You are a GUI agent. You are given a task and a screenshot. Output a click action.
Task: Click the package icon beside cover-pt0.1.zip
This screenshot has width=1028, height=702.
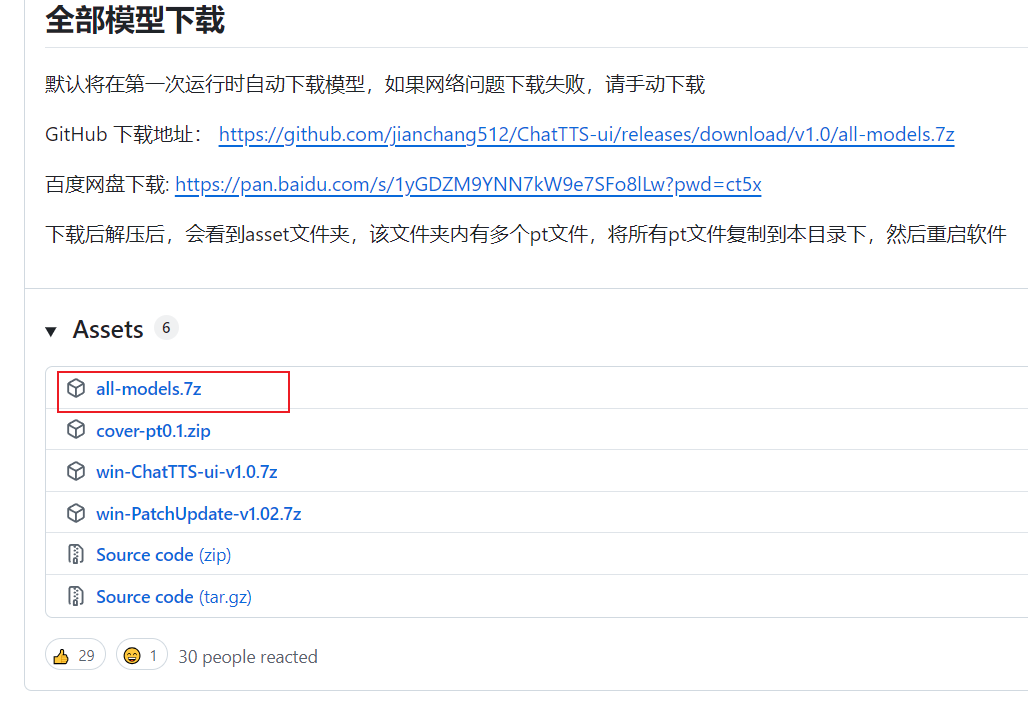click(x=76, y=429)
